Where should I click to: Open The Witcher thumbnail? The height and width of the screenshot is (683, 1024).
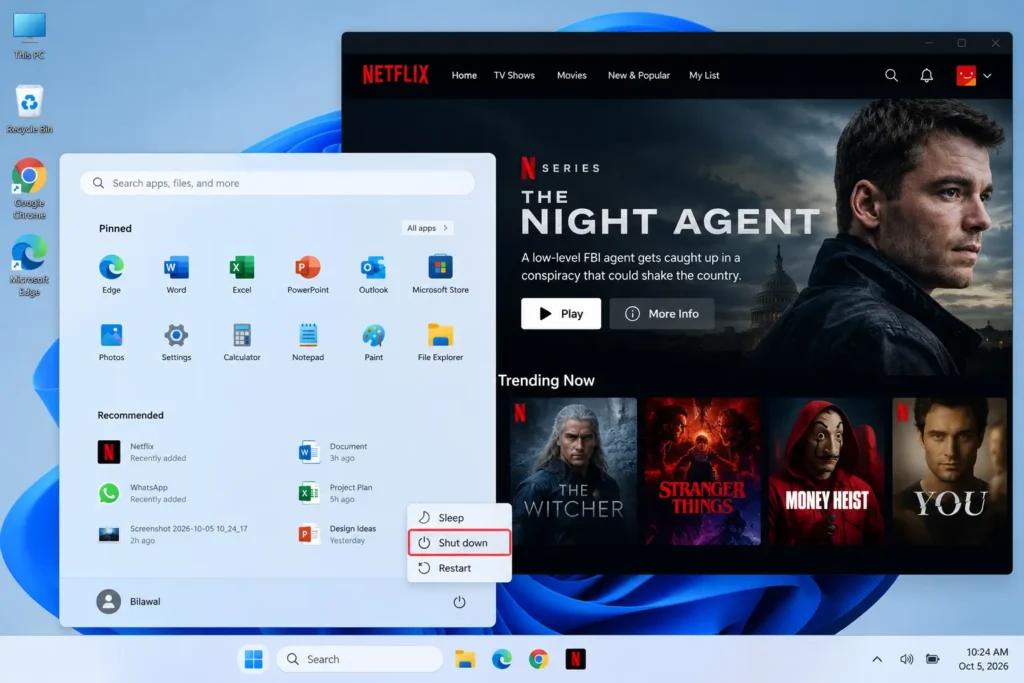point(573,471)
